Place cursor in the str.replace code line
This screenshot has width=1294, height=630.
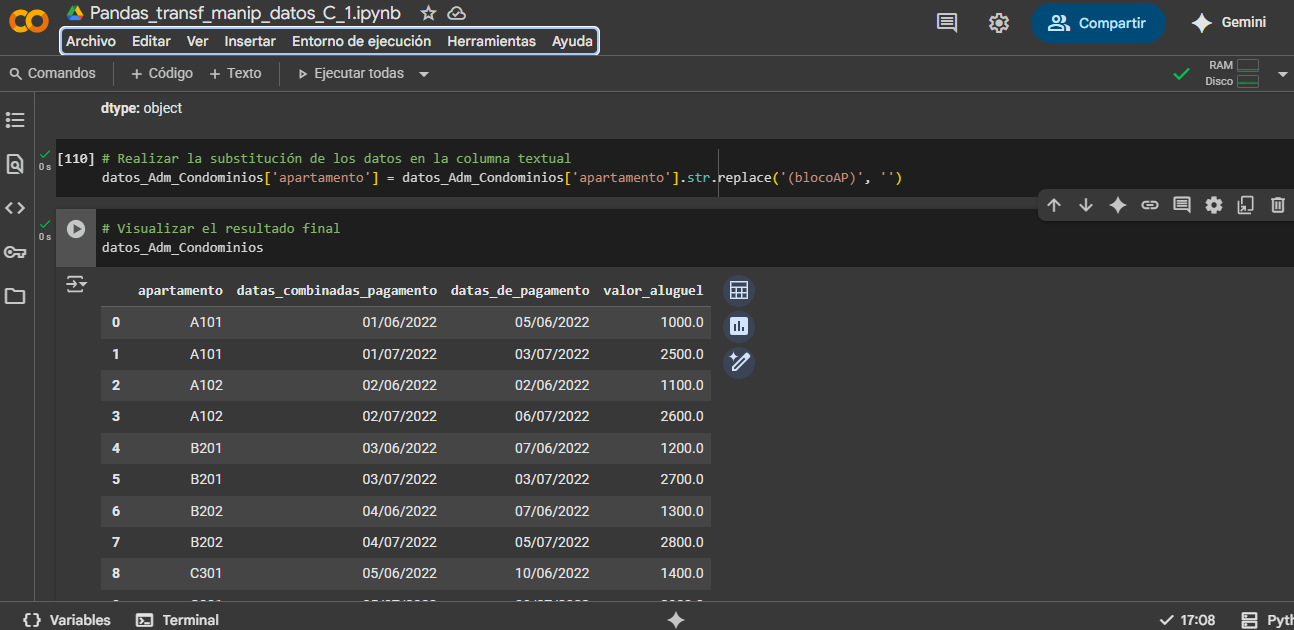(502, 178)
